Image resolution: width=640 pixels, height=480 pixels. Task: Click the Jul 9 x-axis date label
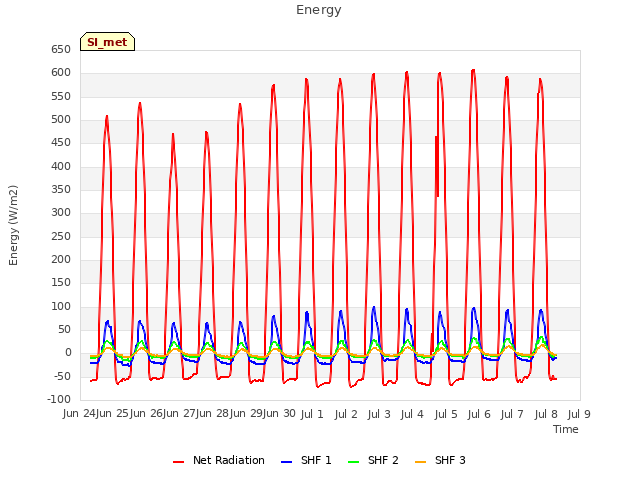579,415
